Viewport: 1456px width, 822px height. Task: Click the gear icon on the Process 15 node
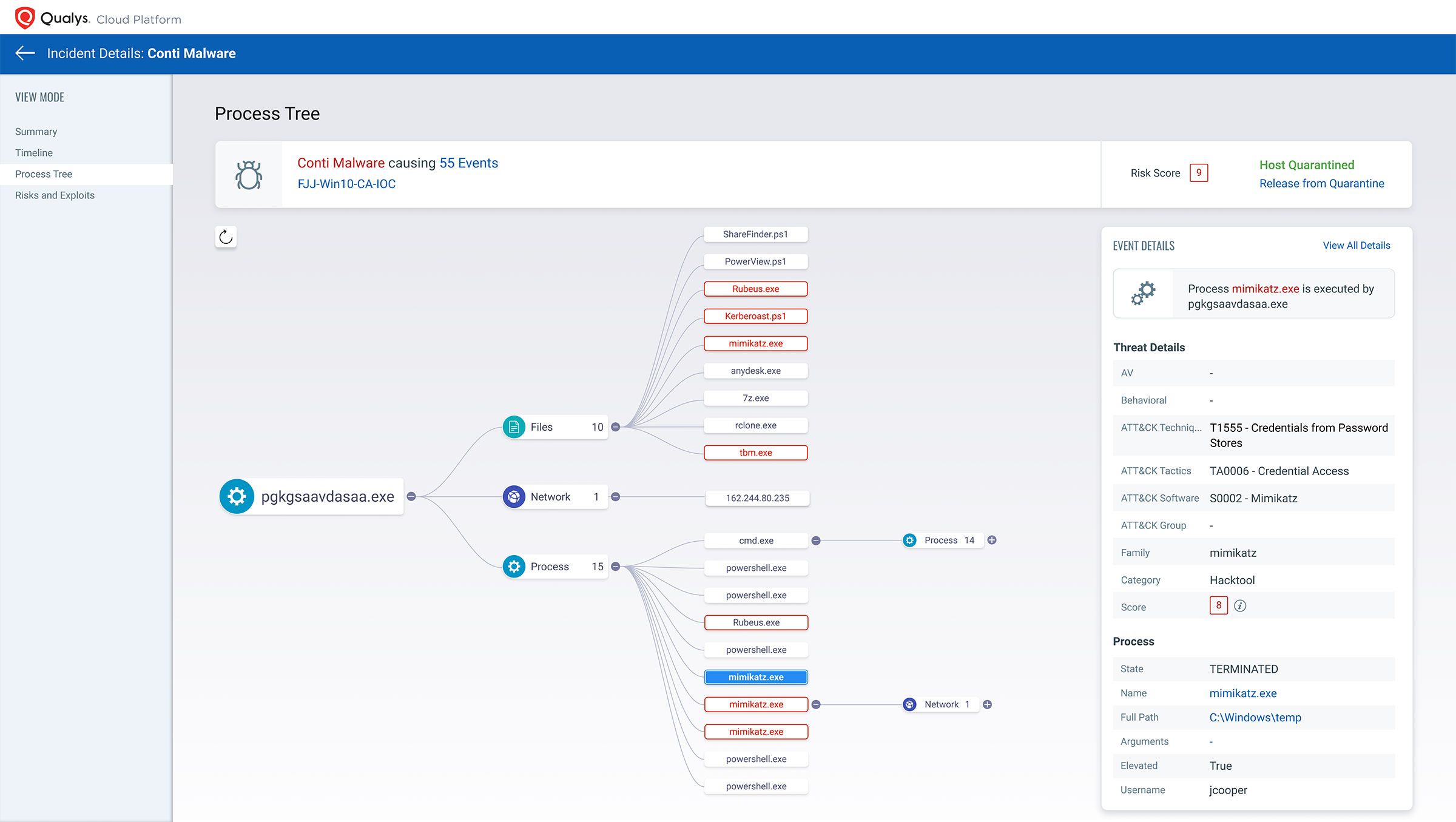point(514,566)
